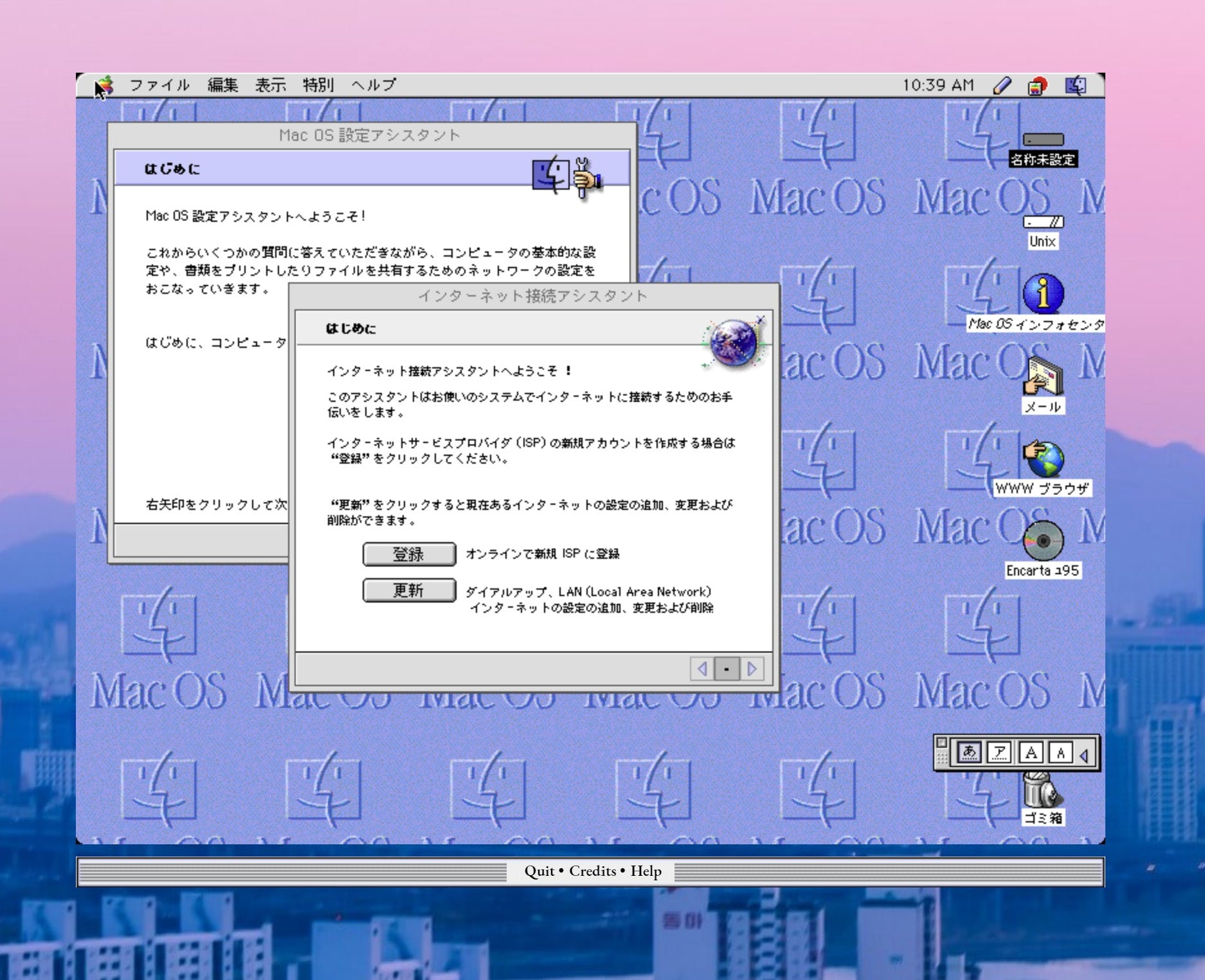This screenshot has width=1205, height=980.
Task: Click the Mac OS 設定アシスタント title bar
Action: point(370,135)
